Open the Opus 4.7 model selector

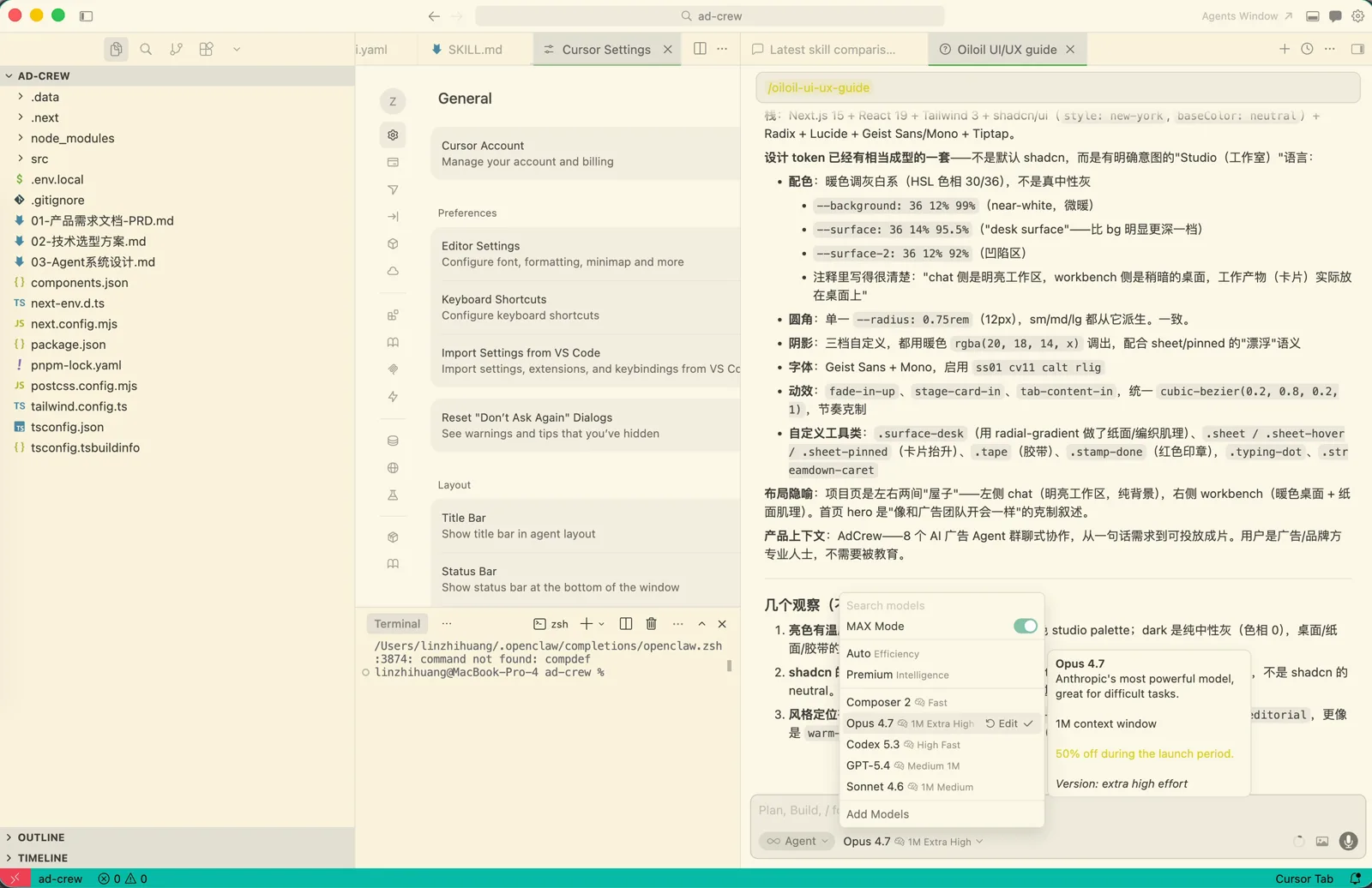point(912,841)
